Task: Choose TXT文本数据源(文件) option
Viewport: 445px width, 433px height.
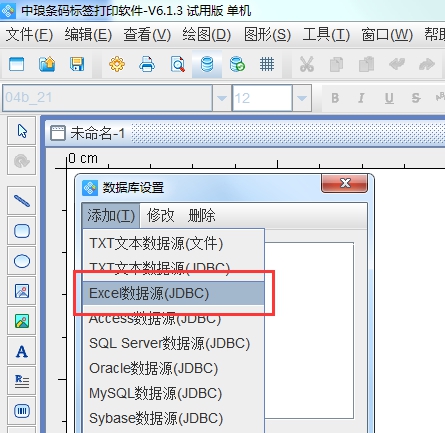Action: 173,243
